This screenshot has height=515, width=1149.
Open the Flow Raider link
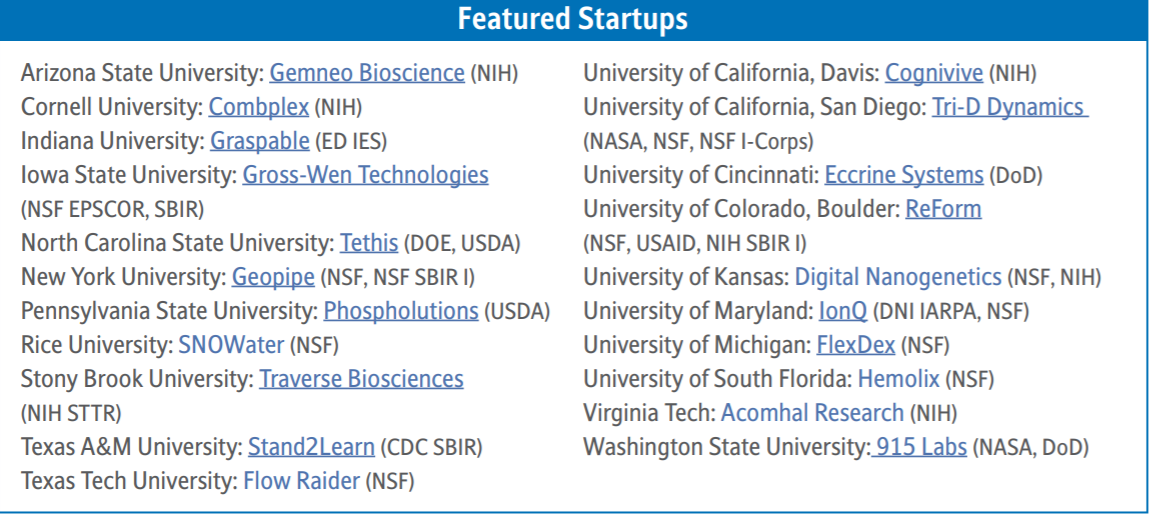302,481
